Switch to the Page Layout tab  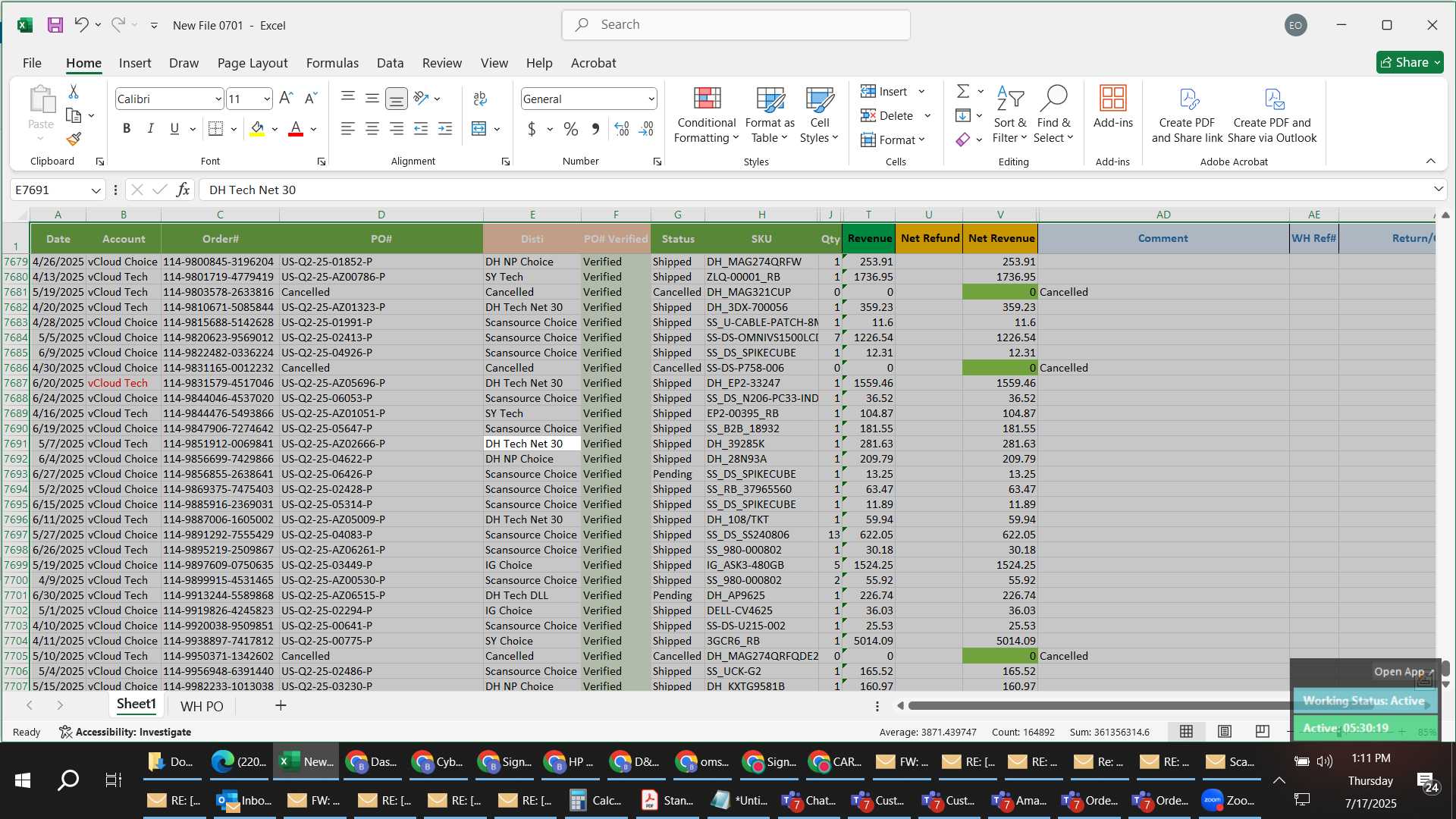click(253, 63)
